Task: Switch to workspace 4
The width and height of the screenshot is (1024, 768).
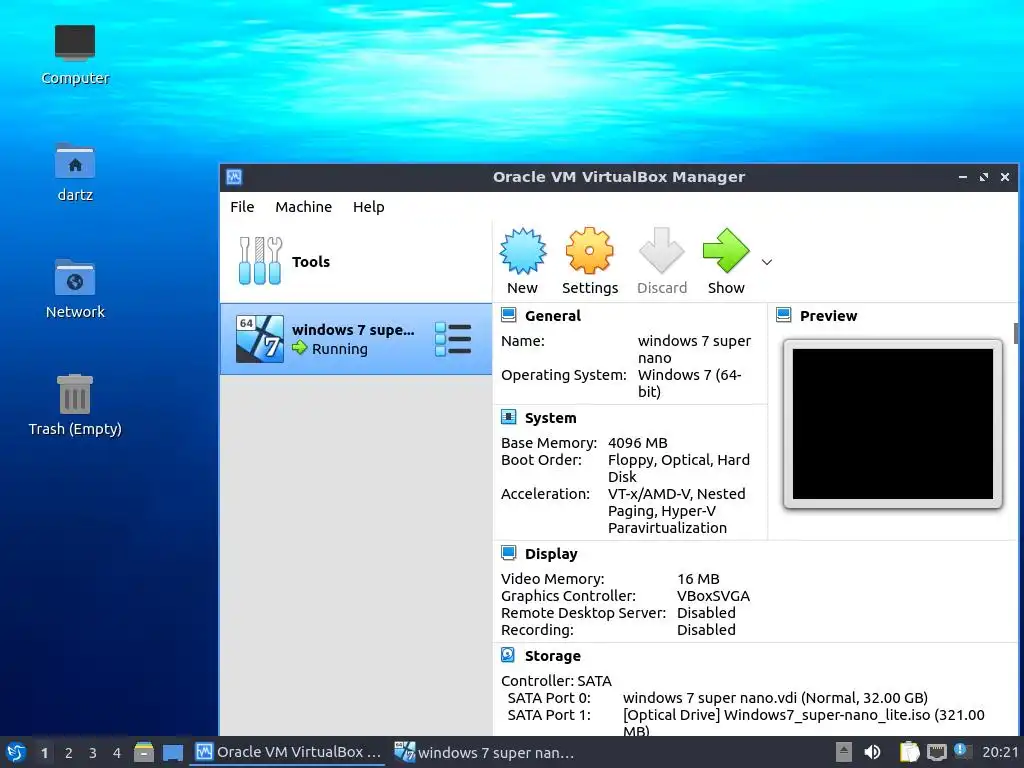Action: (x=117, y=753)
